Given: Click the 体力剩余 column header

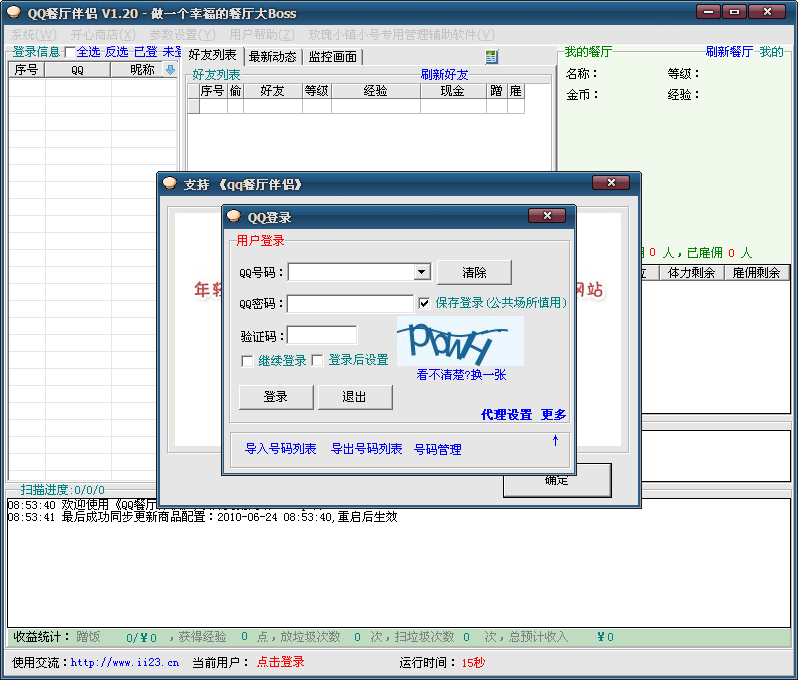Looking at the screenshot, I should click(692, 273).
